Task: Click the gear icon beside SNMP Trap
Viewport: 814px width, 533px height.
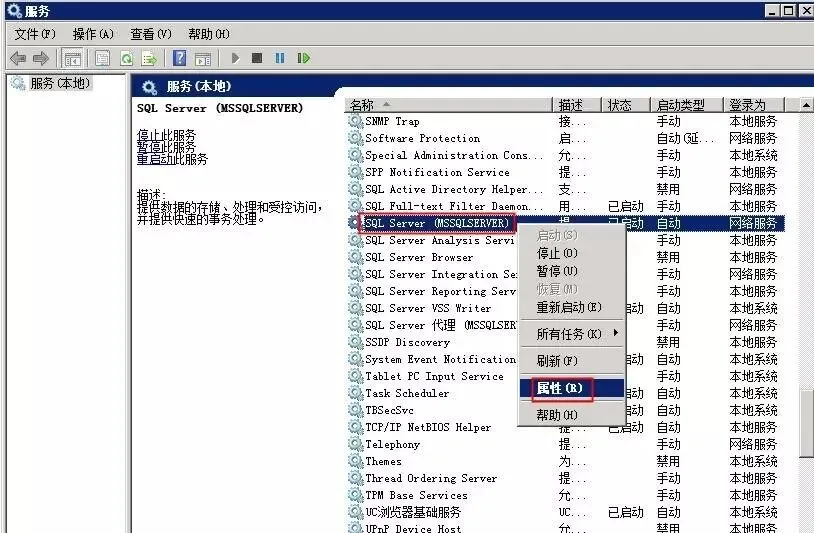Action: (x=355, y=121)
